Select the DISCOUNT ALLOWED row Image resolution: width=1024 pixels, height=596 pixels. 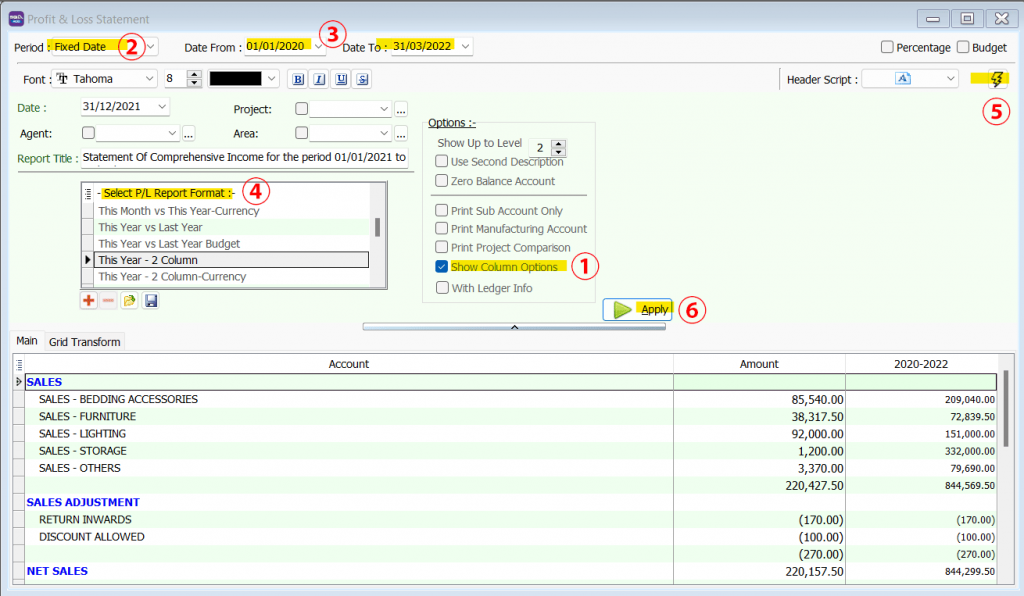[x=511, y=537]
